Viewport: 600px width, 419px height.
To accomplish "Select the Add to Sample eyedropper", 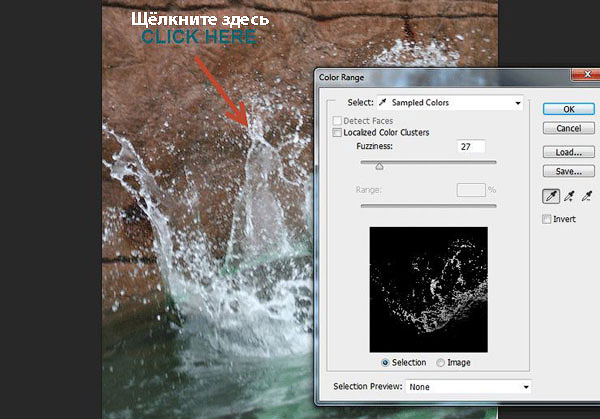I will [569, 196].
